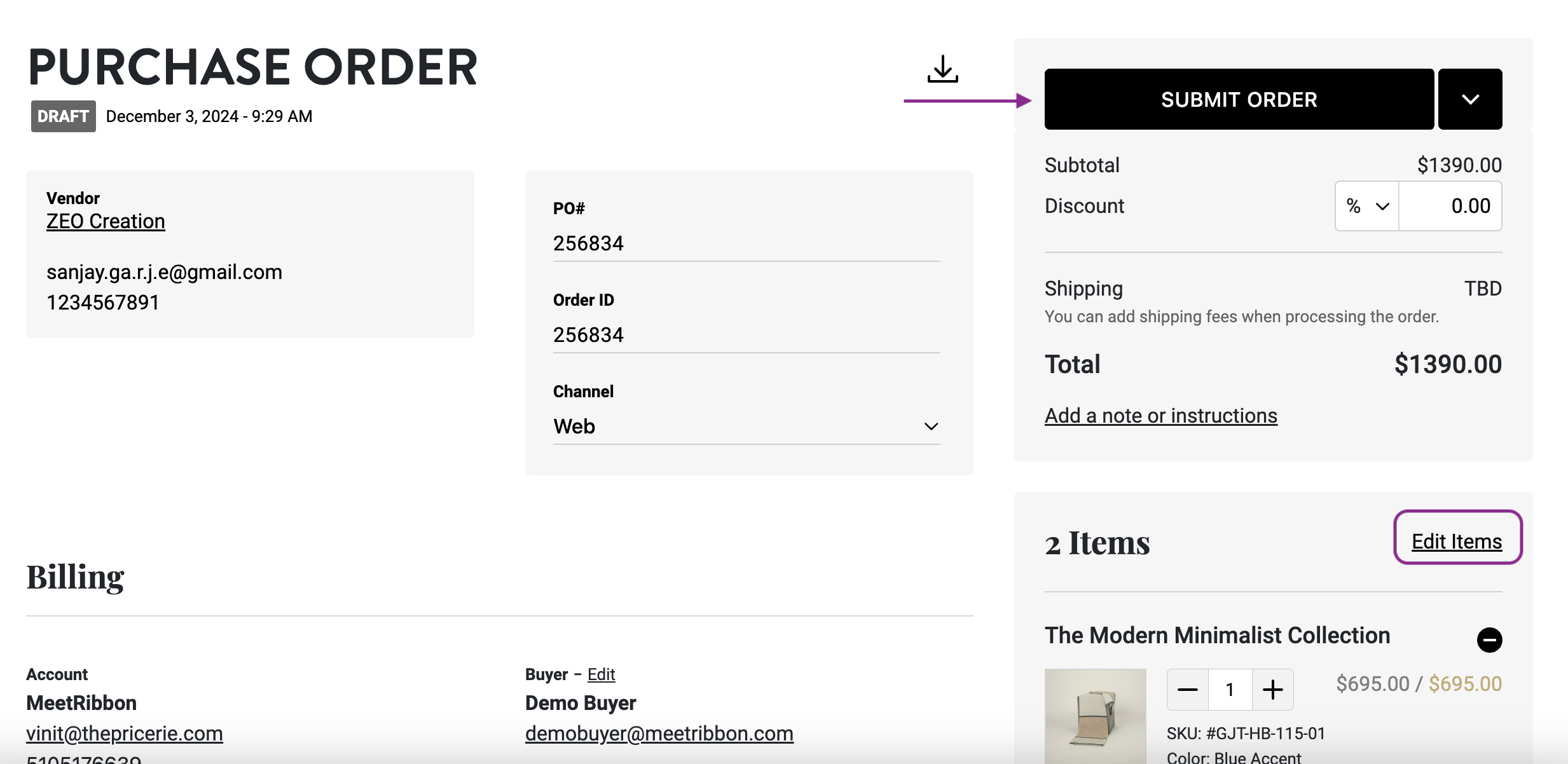Open the submit order options arrow

[x=1470, y=99]
